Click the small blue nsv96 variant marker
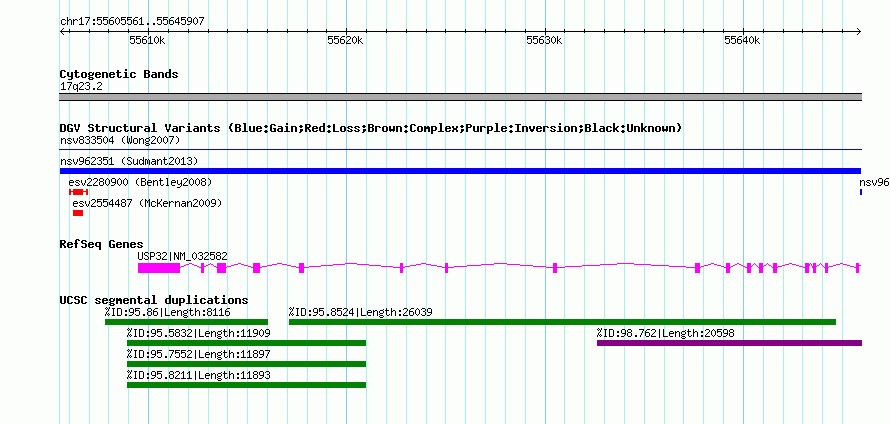 (861, 192)
